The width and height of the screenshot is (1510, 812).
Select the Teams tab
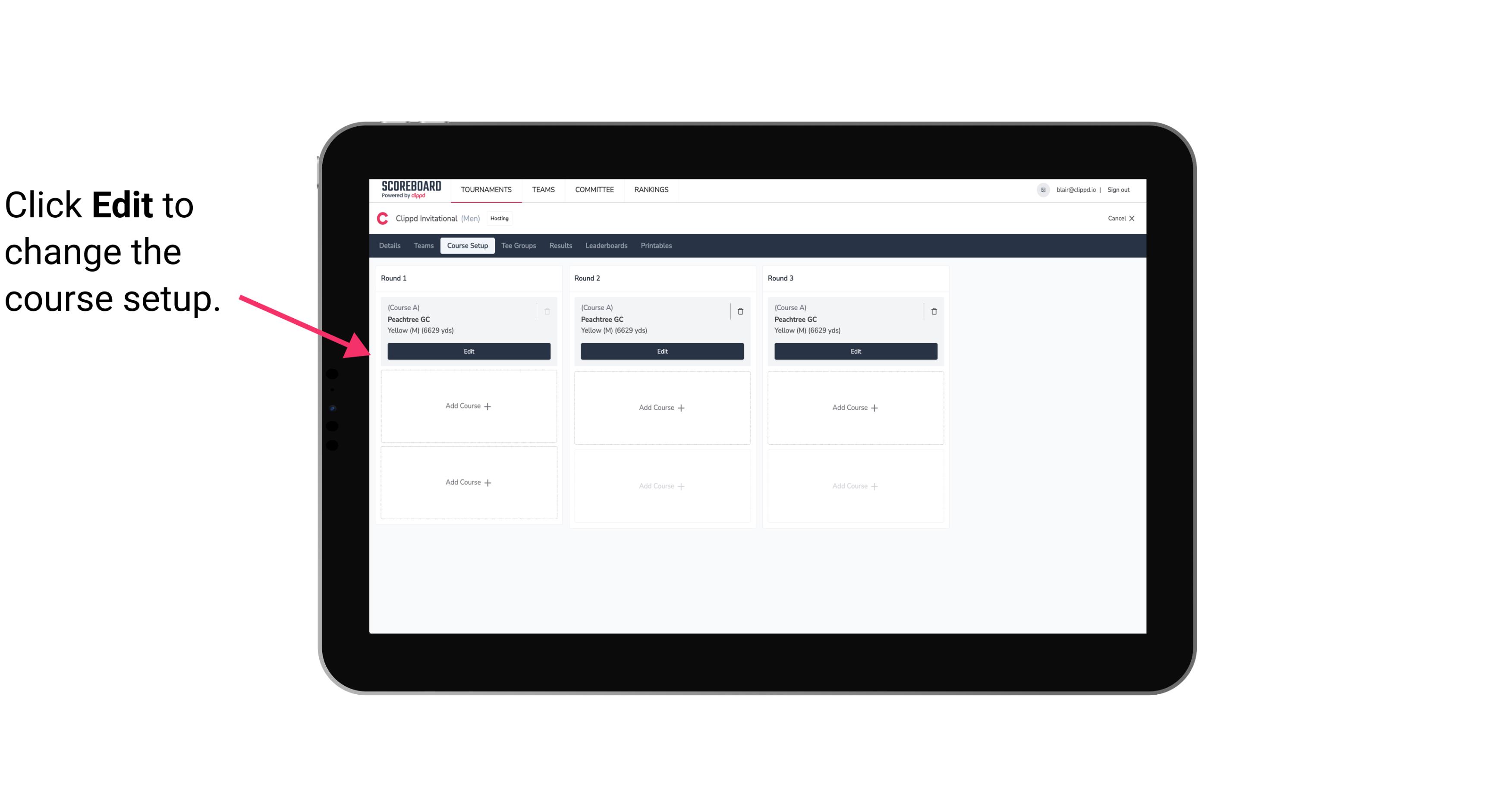(x=423, y=245)
